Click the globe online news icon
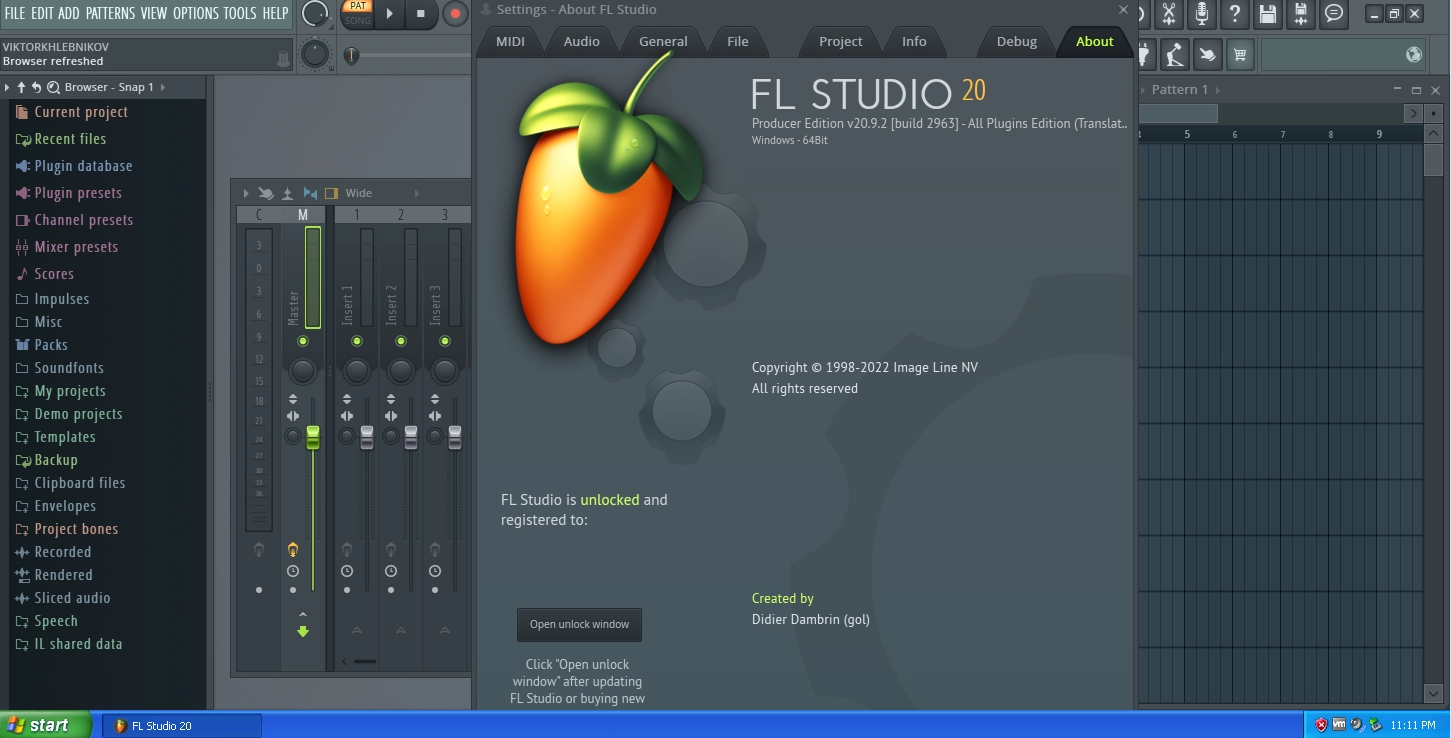This screenshot has height=738, width=1451. point(1413,55)
